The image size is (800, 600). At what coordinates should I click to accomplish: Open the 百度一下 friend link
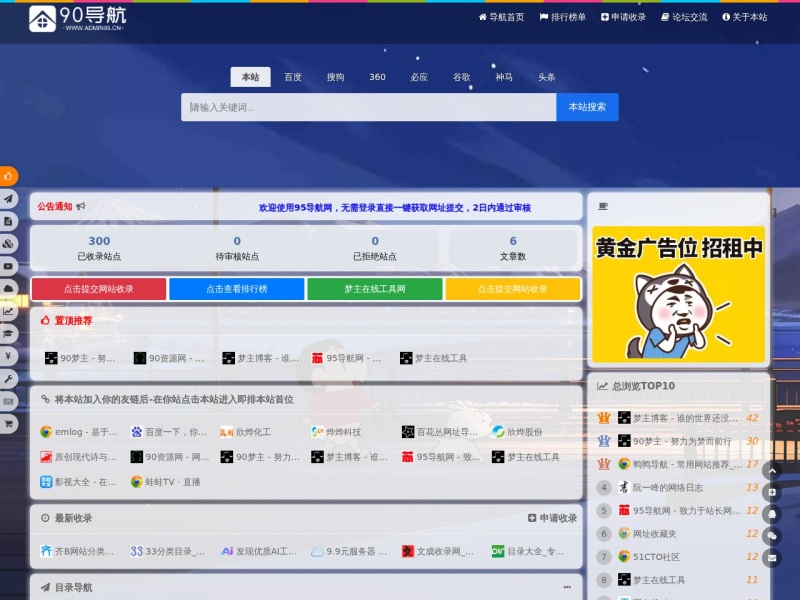169,432
